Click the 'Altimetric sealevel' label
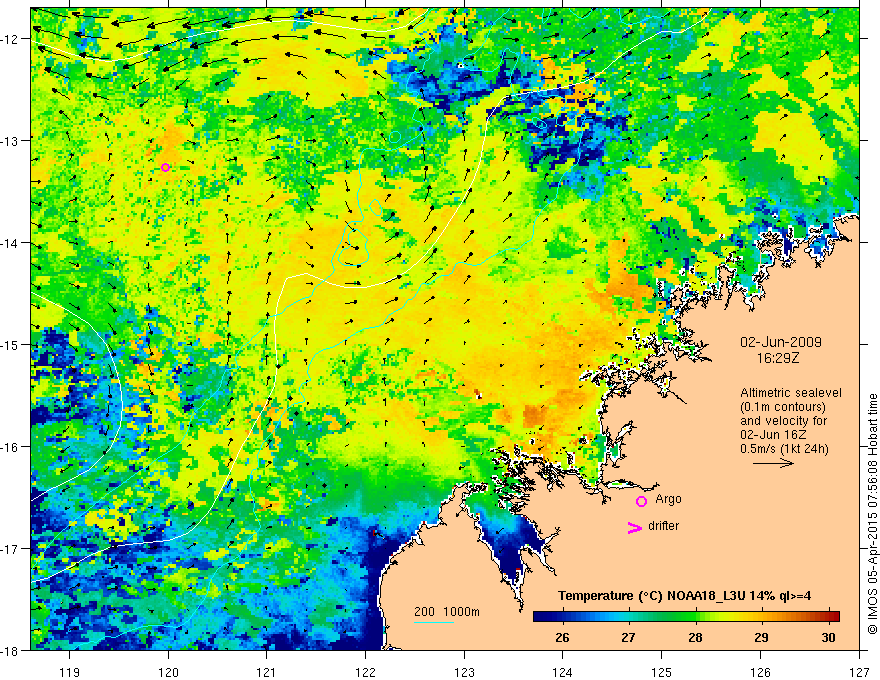This screenshot has width=880, height=680. (791, 393)
